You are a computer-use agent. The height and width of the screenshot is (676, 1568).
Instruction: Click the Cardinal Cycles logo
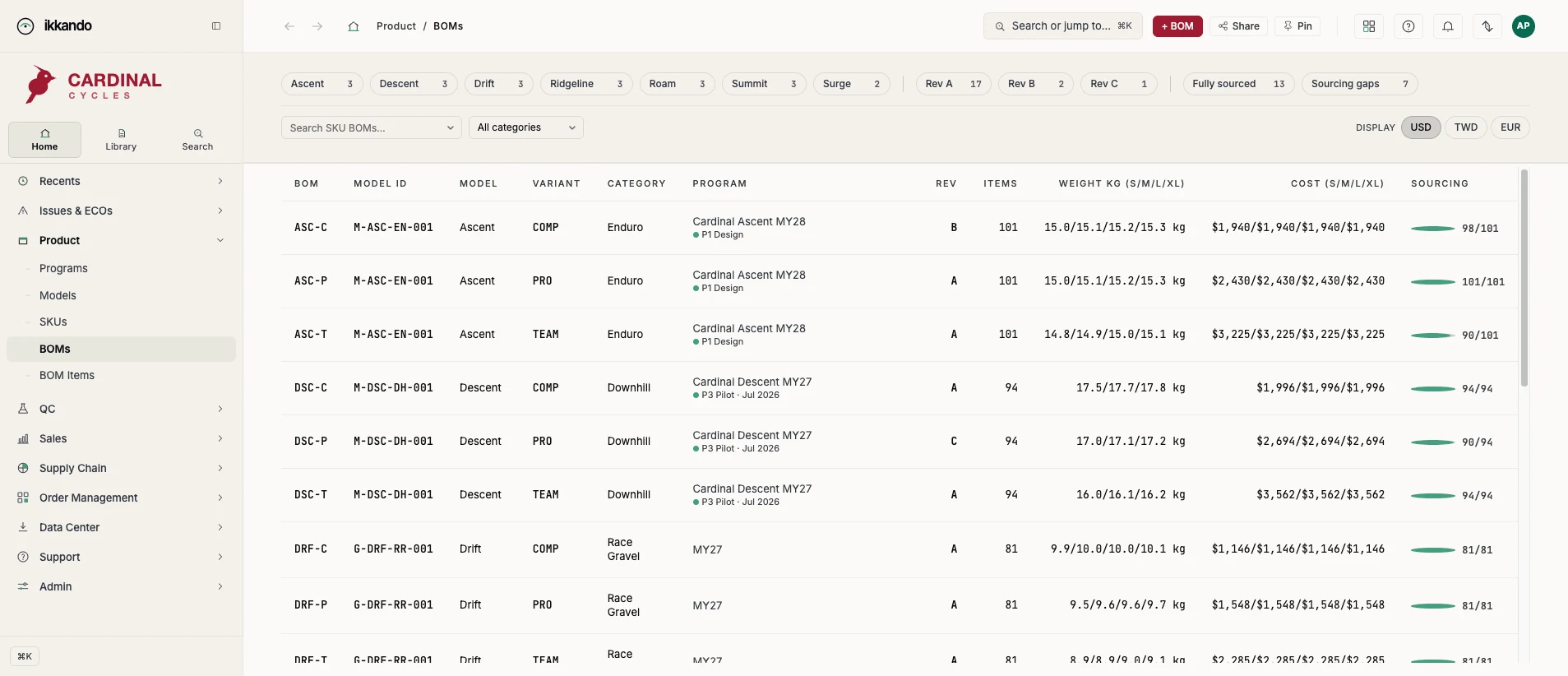[x=93, y=85]
